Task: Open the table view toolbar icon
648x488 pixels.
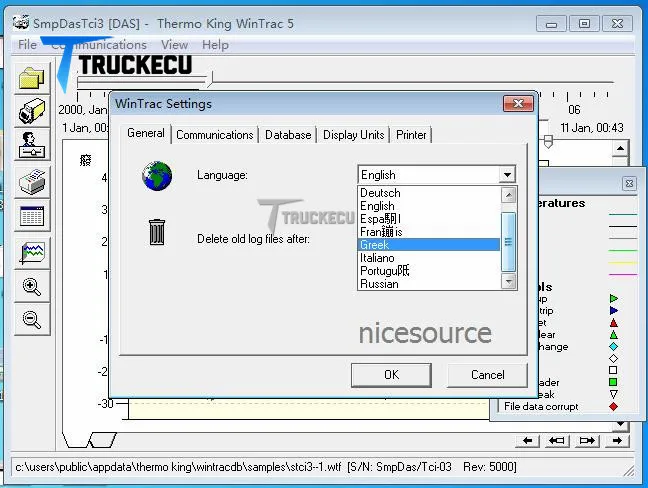Action: 32,215
